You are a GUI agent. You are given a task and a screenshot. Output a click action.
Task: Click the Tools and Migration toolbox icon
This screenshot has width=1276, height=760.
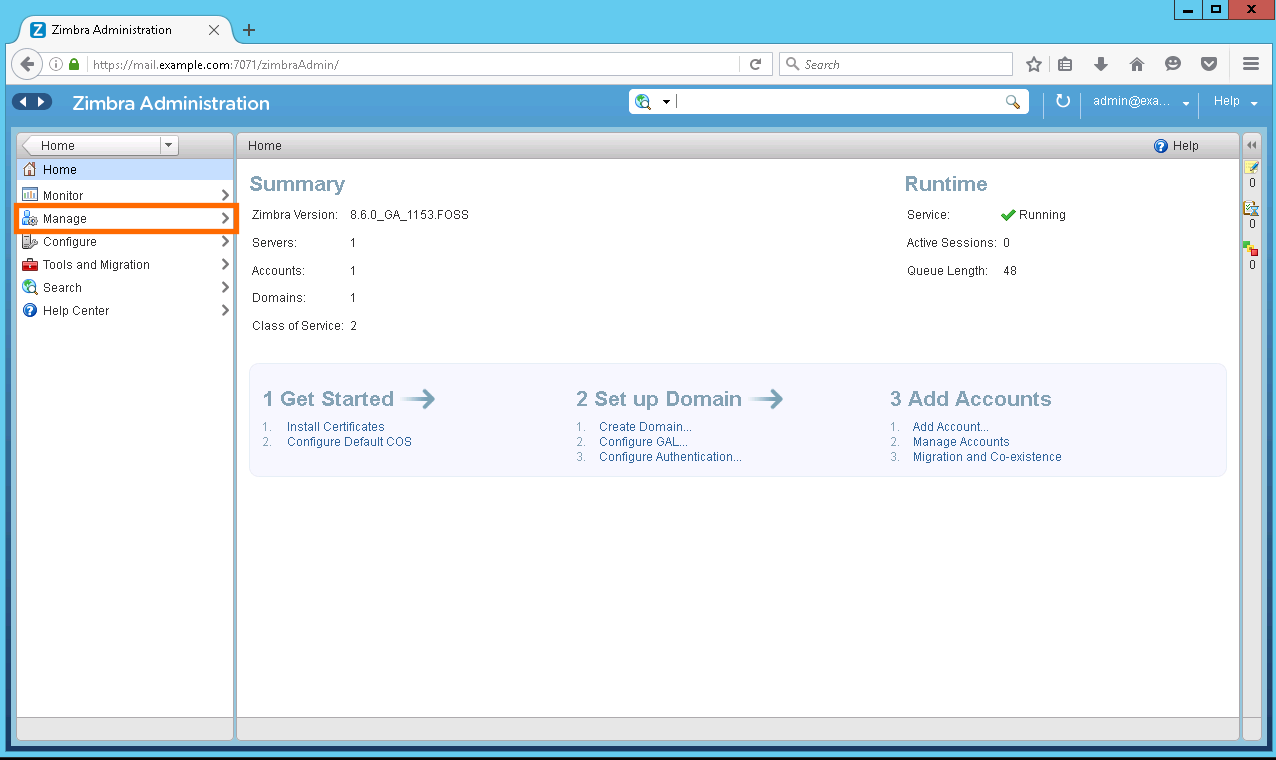pos(30,265)
